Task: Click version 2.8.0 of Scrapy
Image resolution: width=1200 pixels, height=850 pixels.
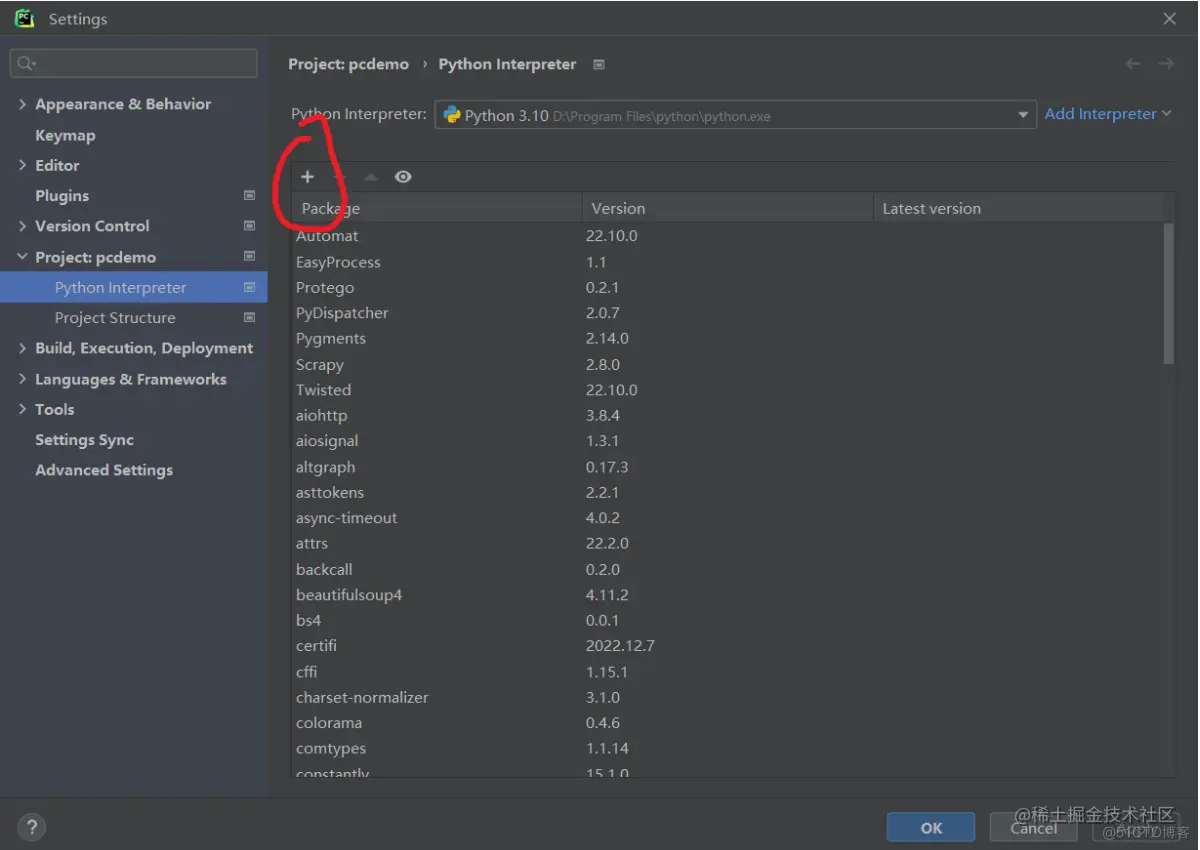Action: [603, 364]
